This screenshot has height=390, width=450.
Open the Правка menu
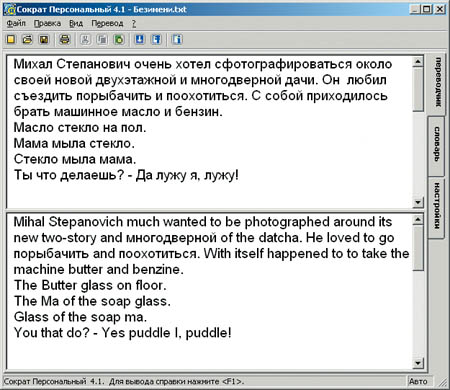click(x=47, y=23)
